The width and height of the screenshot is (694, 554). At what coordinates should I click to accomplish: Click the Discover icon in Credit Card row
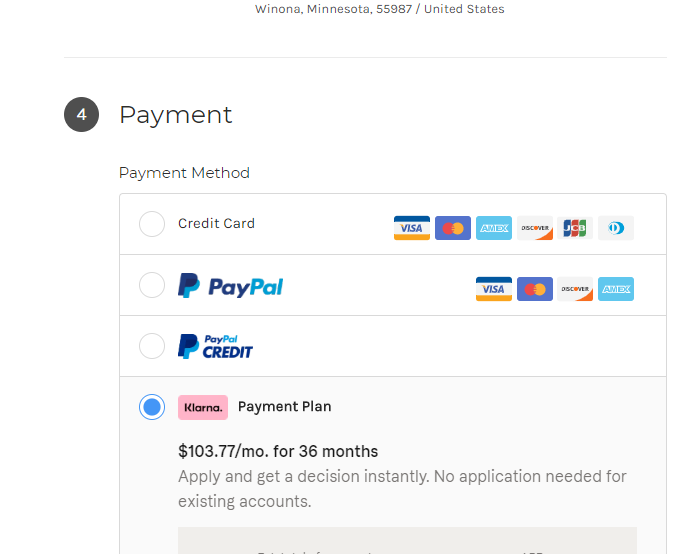[535, 228]
